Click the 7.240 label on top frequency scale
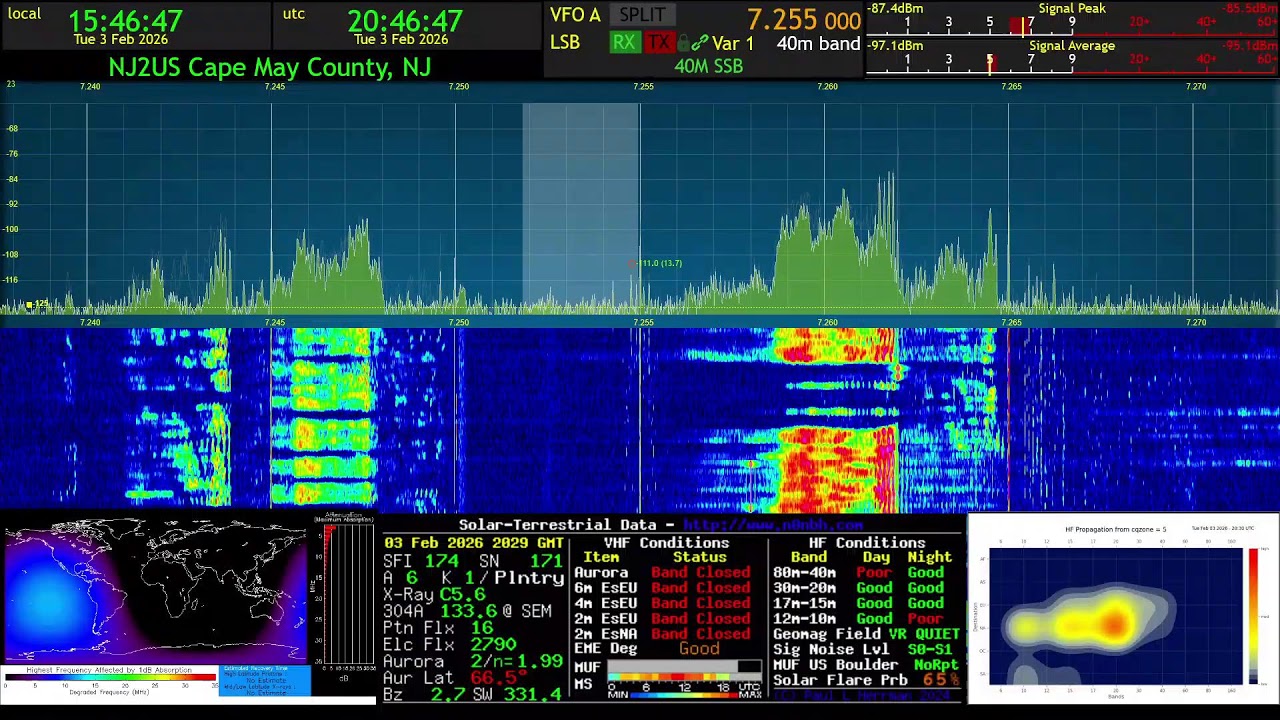1280x720 pixels. [90, 87]
